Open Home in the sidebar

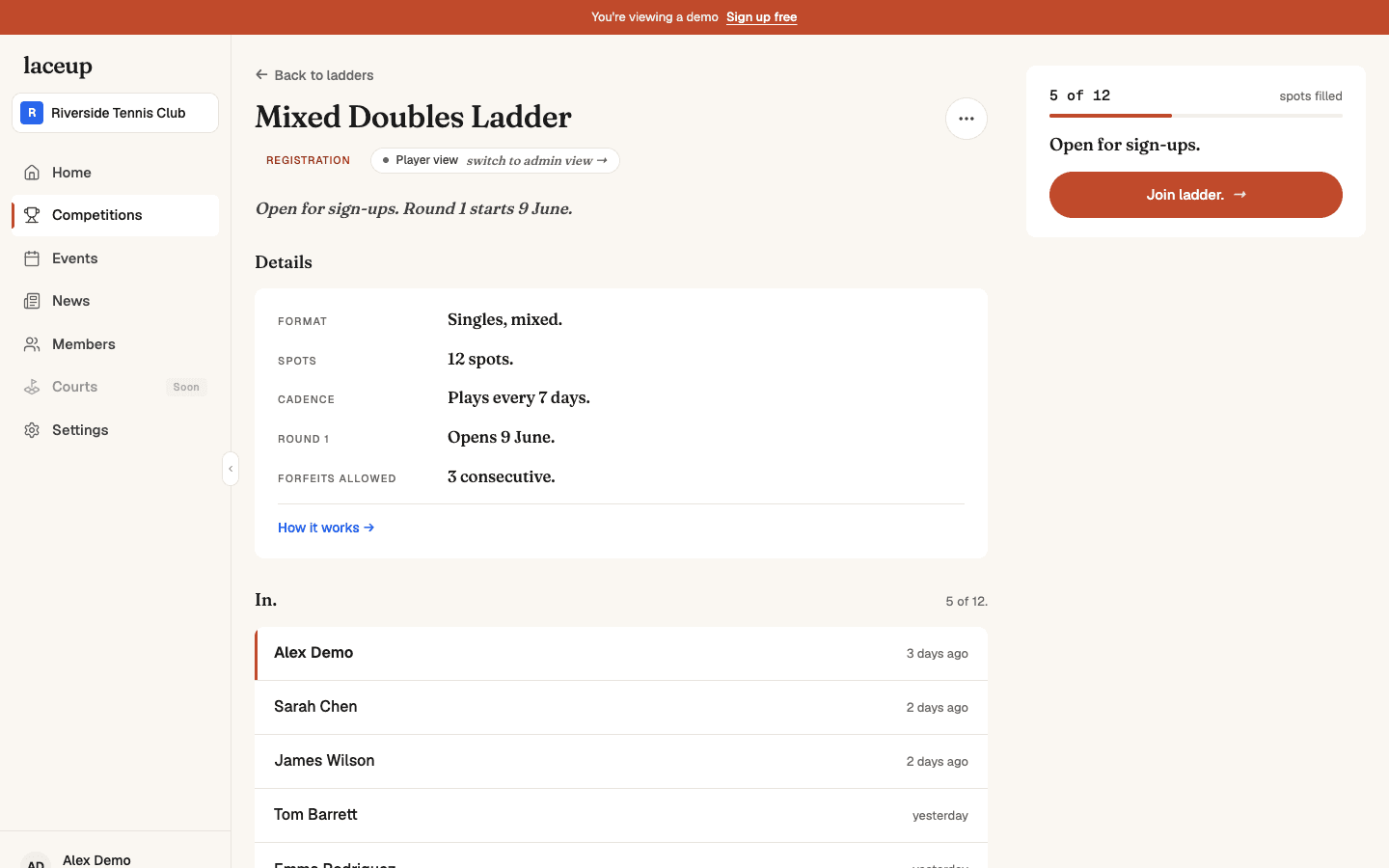pos(115,173)
